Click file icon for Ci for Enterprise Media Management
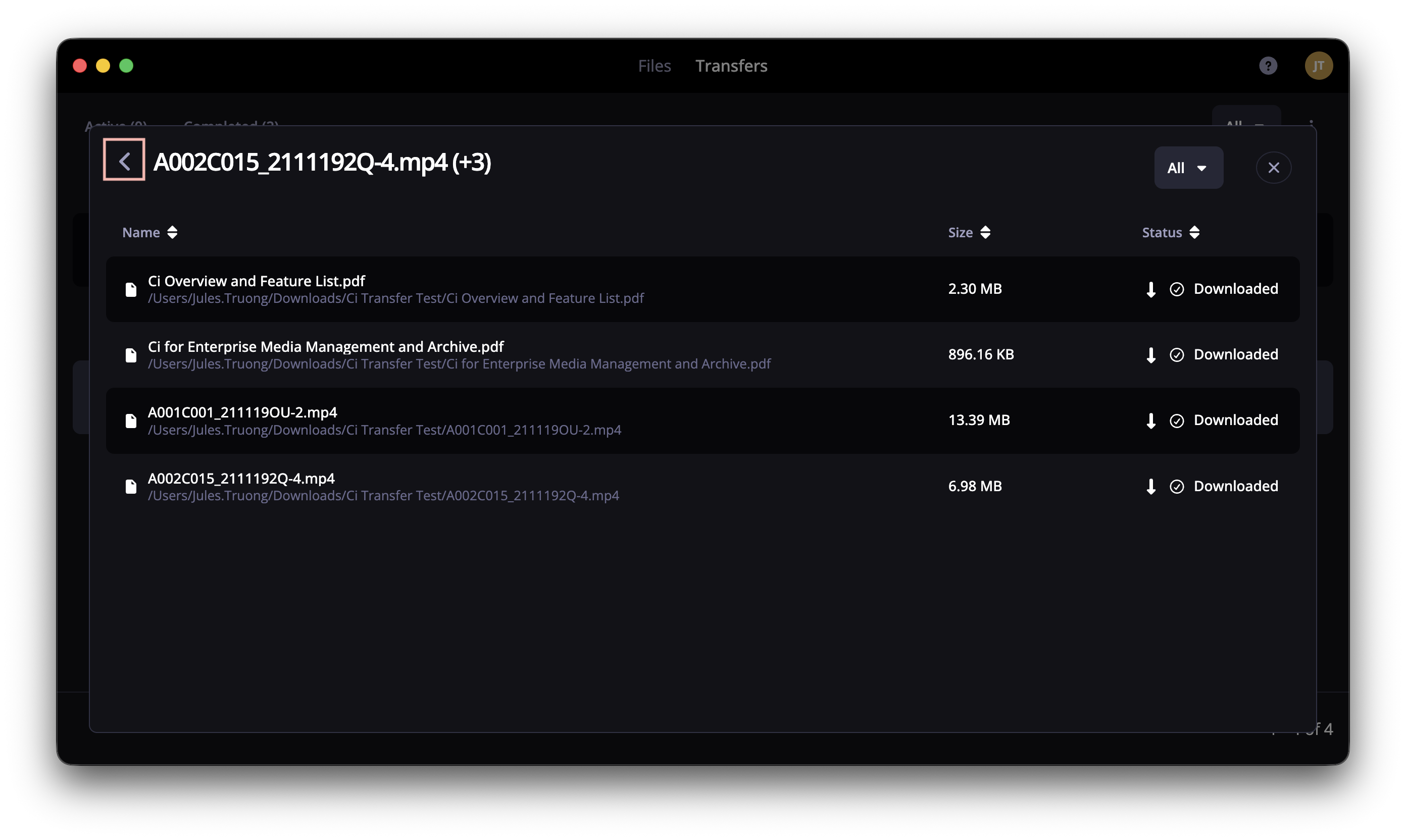 [x=131, y=355]
